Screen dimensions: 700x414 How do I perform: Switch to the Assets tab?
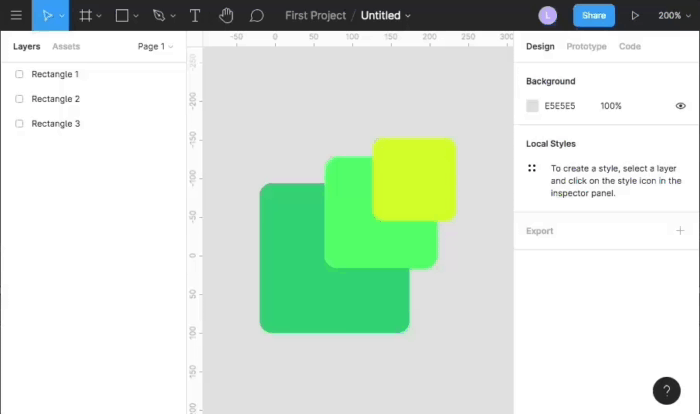66,47
